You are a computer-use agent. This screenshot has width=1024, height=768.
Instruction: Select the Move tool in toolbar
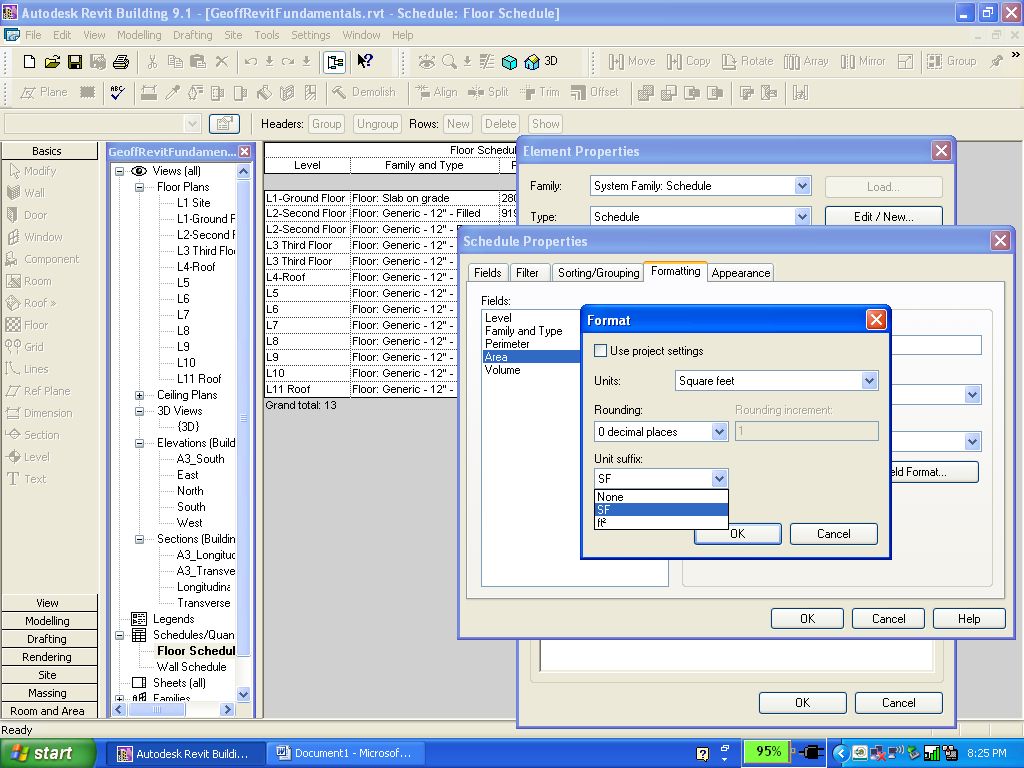[632, 61]
